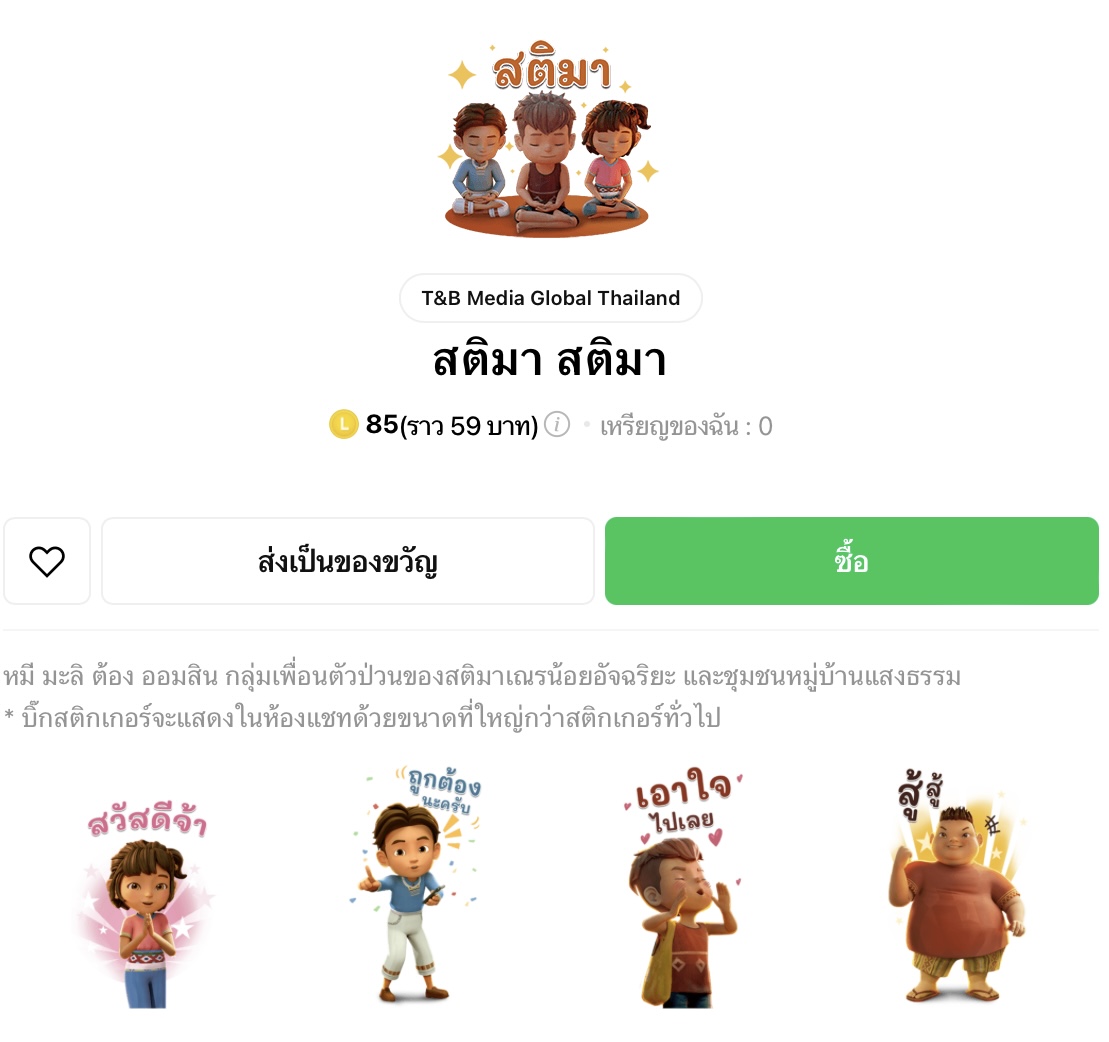Click the orange สติมา logo in main sticker image
1109x1042 pixels.
pyautogui.click(x=552, y=69)
